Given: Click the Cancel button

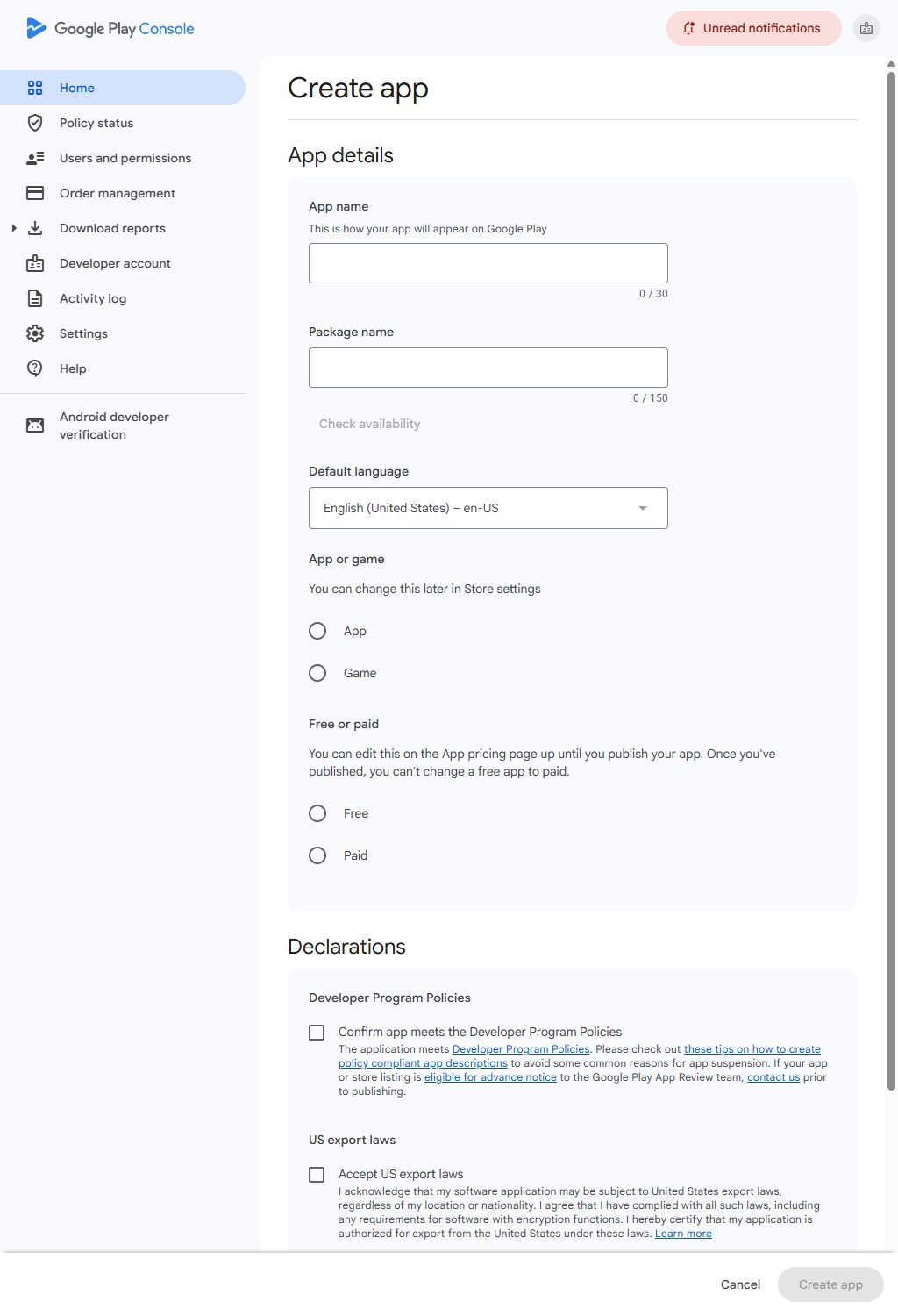Looking at the screenshot, I should coord(740,1284).
